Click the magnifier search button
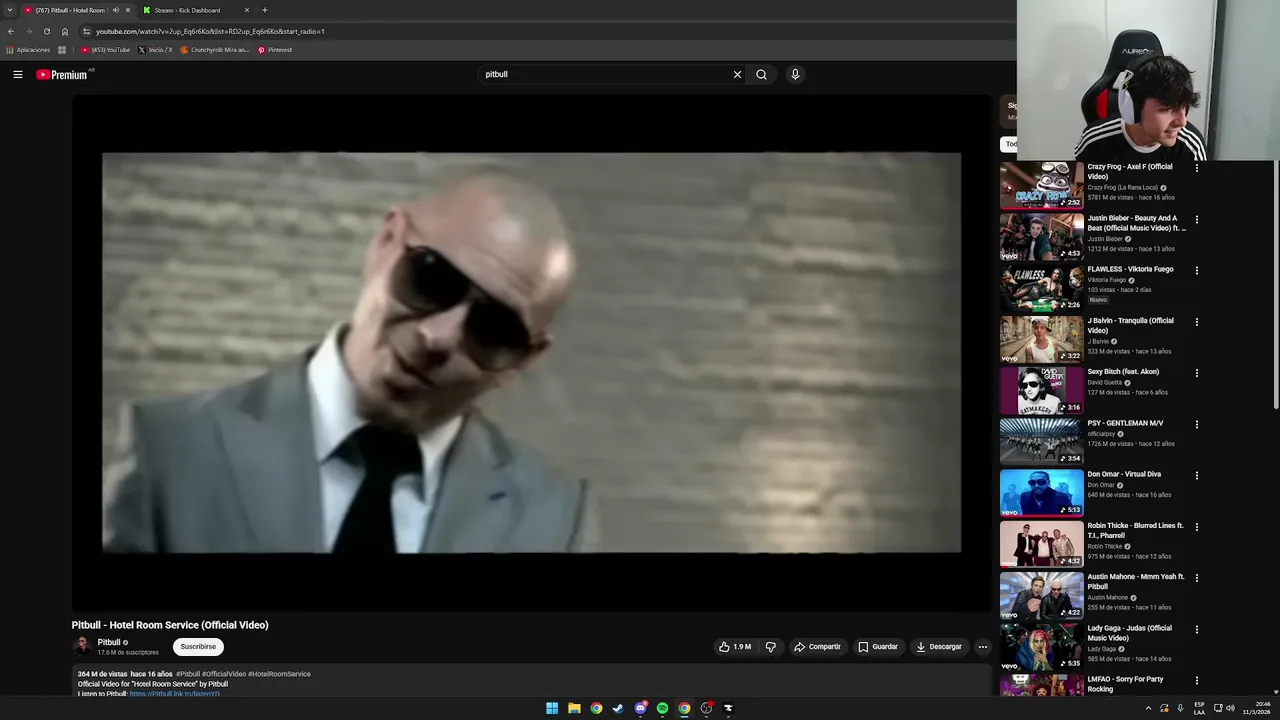This screenshot has height=720, width=1280. [x=761, y=74]
